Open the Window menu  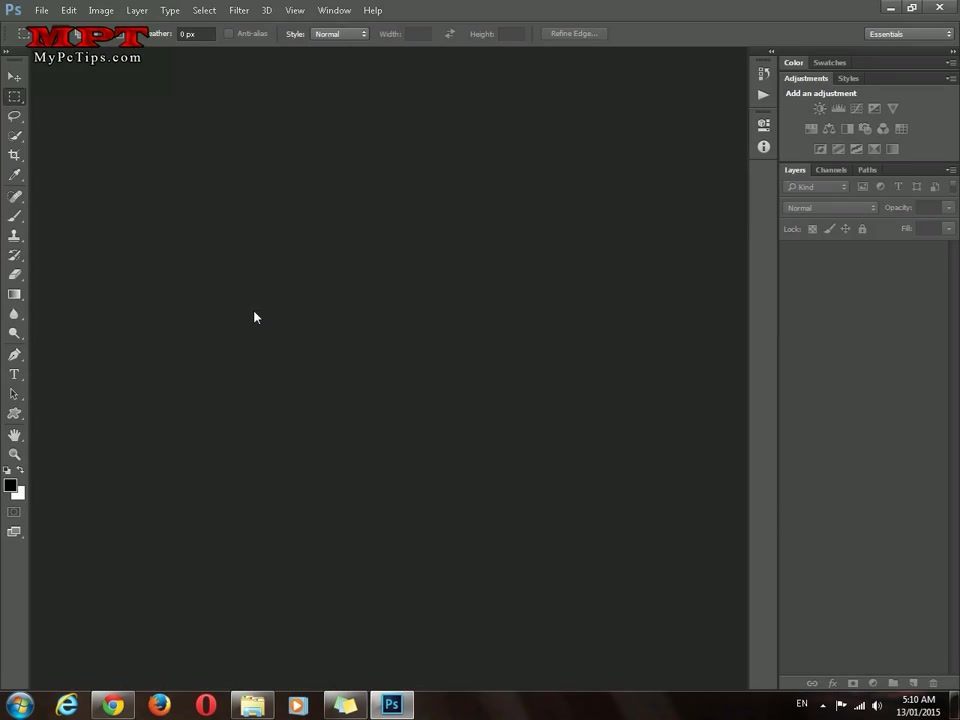pos(334,10)
